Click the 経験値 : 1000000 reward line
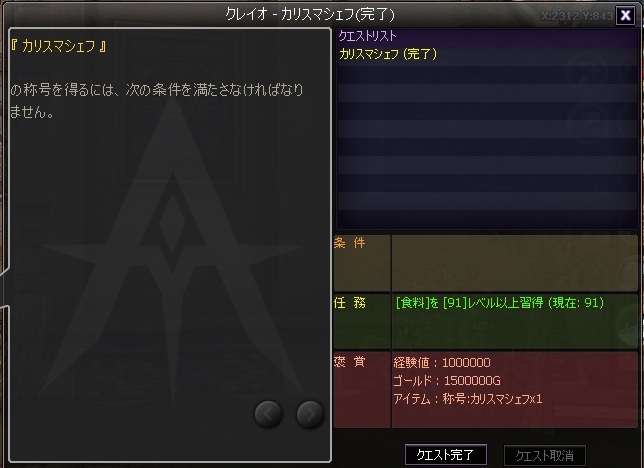644x468 pixels. [x=442, y=362]
